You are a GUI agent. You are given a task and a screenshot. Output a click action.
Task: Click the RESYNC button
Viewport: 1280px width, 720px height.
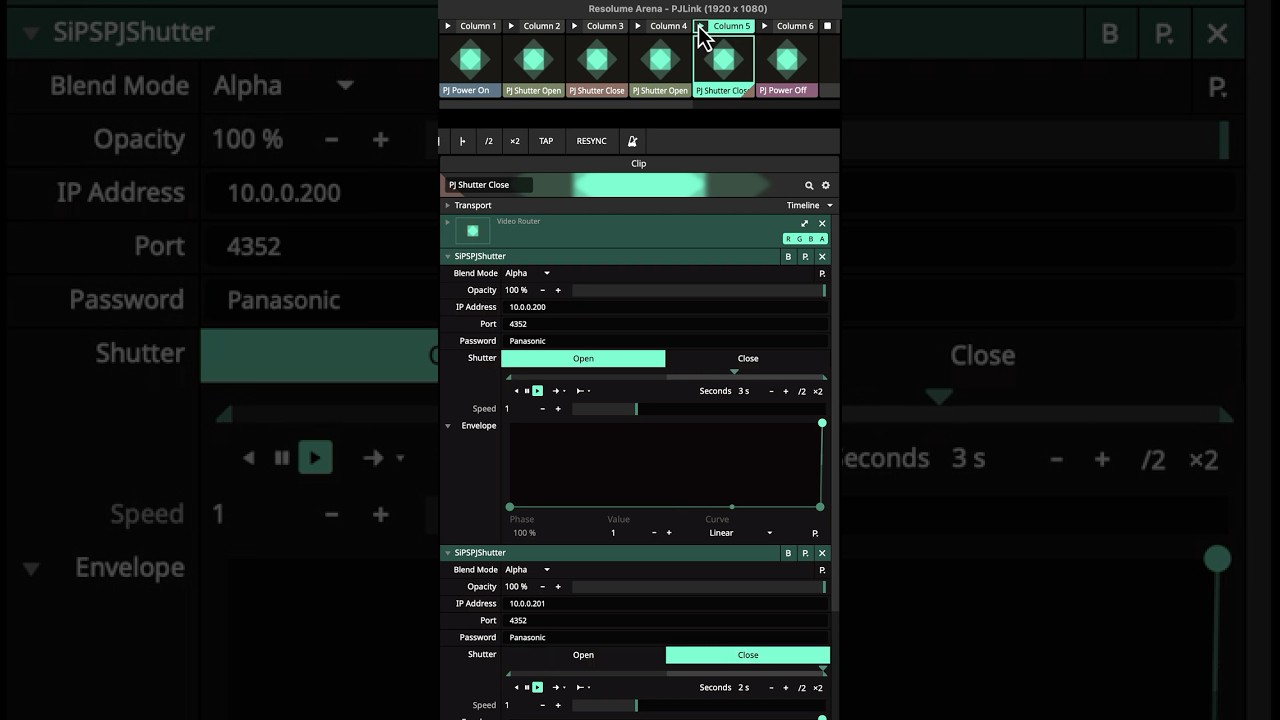click(x=591, y=141)
